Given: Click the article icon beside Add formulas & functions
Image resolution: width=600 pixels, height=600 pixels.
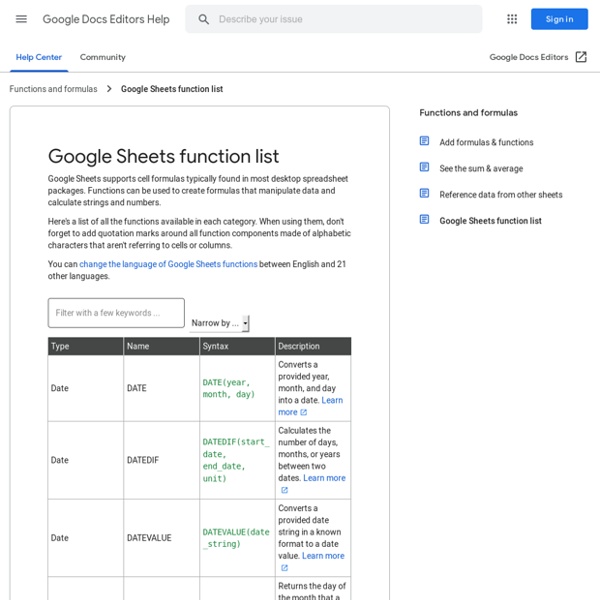Looking at the screenshot, I should pyautogui.click(x=424, y=141).
